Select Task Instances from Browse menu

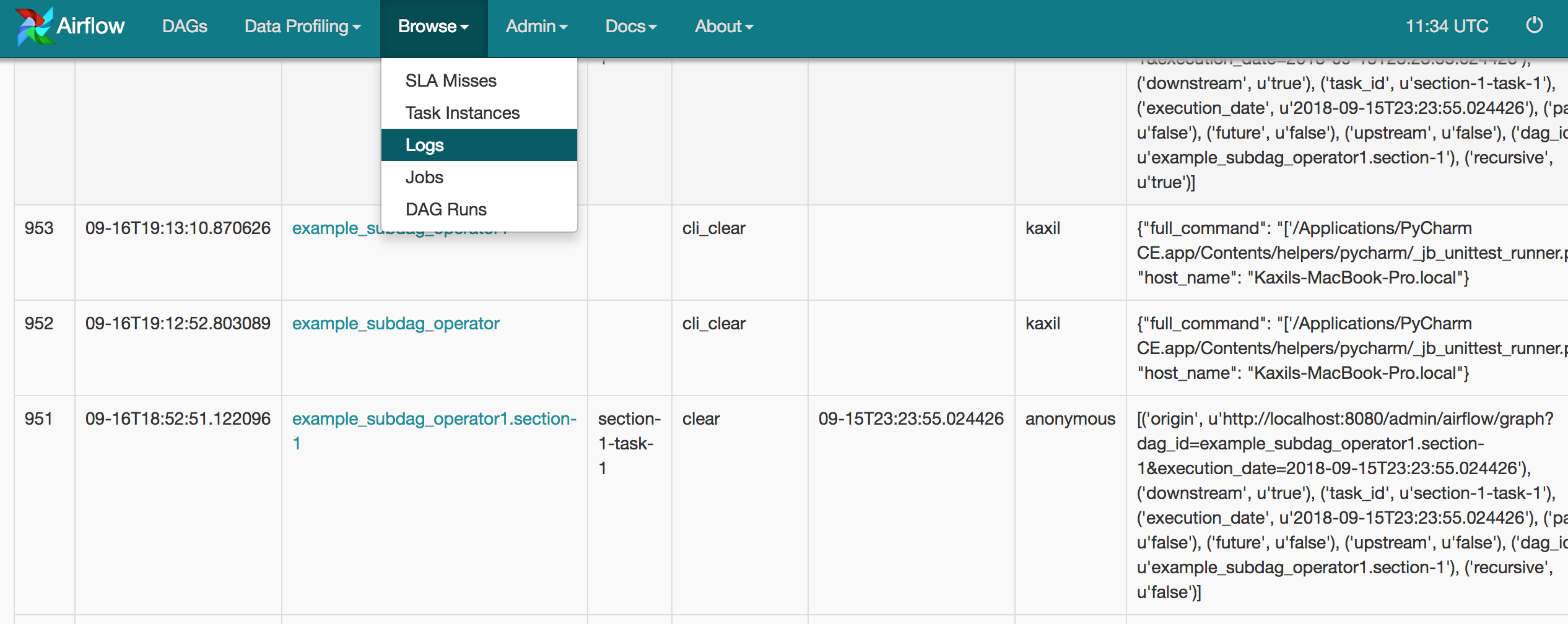tap(479, 113)
